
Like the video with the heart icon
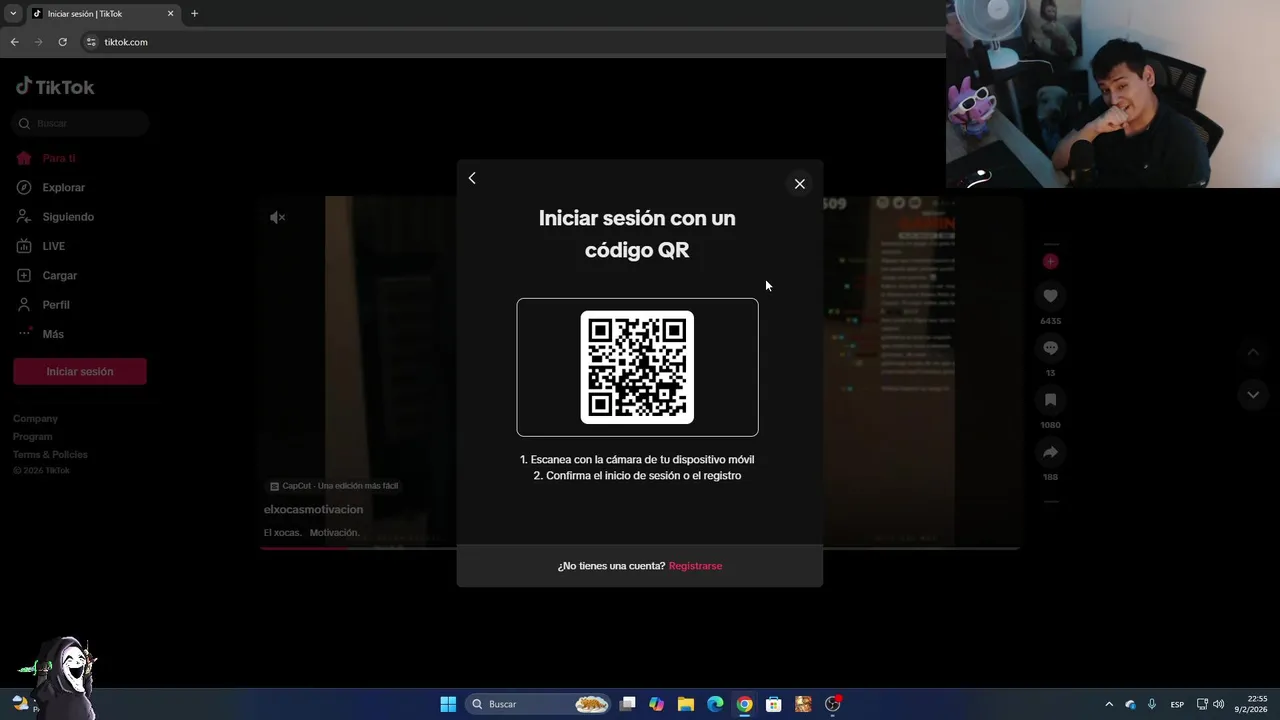coord(1050,296)
